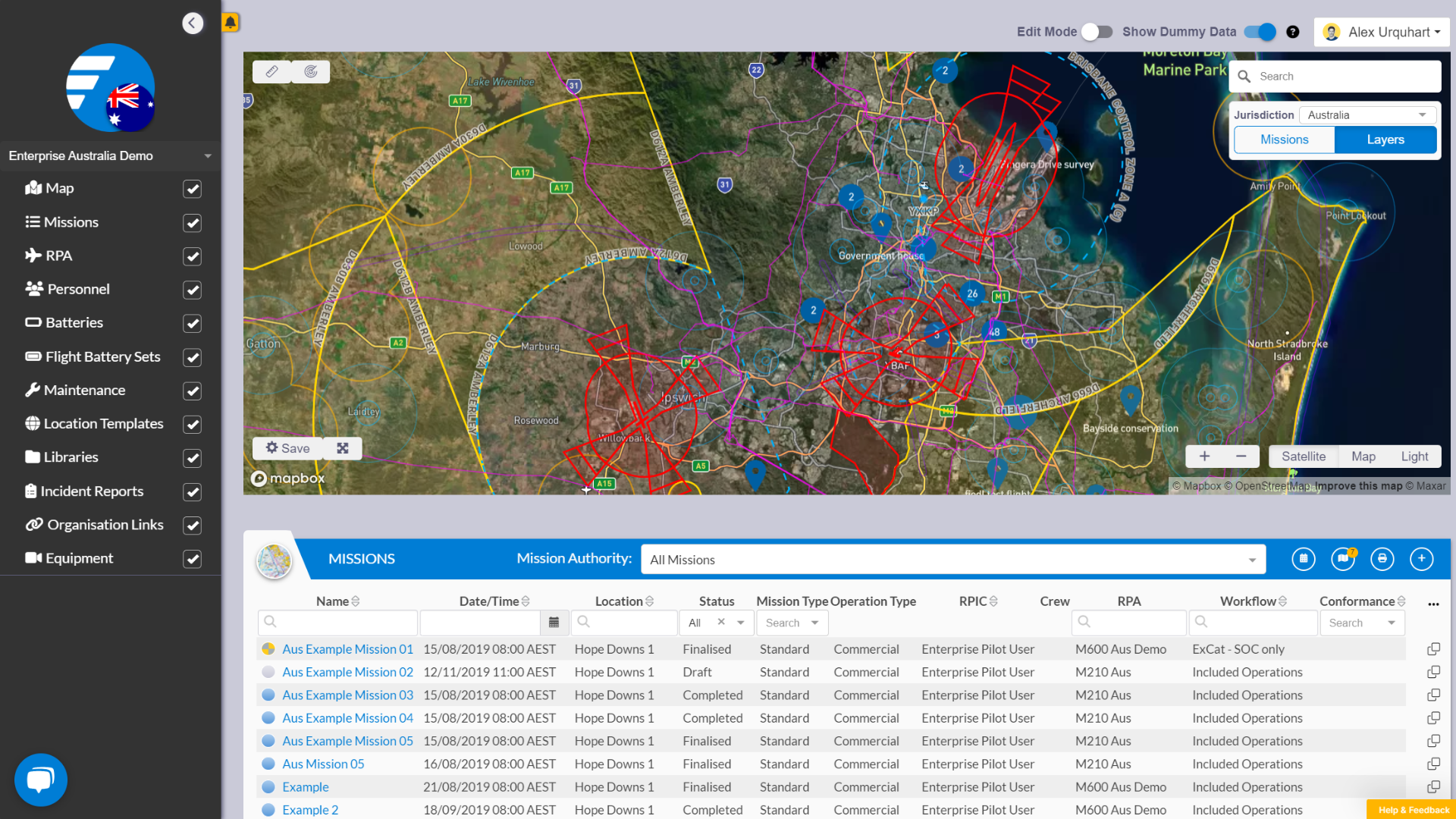Open the Jurisdiction Australia dropdown

point(1367,115)
